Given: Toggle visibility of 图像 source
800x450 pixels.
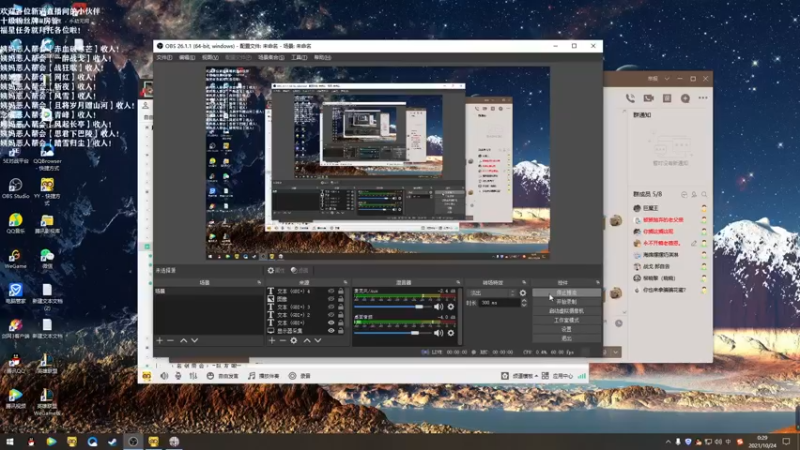Looking at the screenshot, I should (331, 299).
